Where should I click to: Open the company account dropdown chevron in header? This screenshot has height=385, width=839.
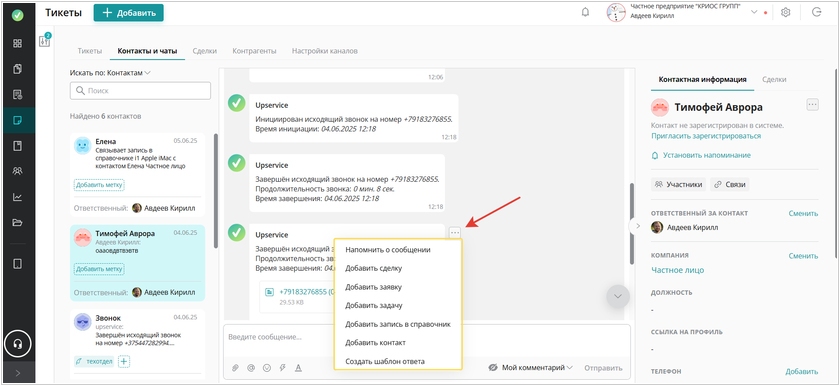[754, 12]
